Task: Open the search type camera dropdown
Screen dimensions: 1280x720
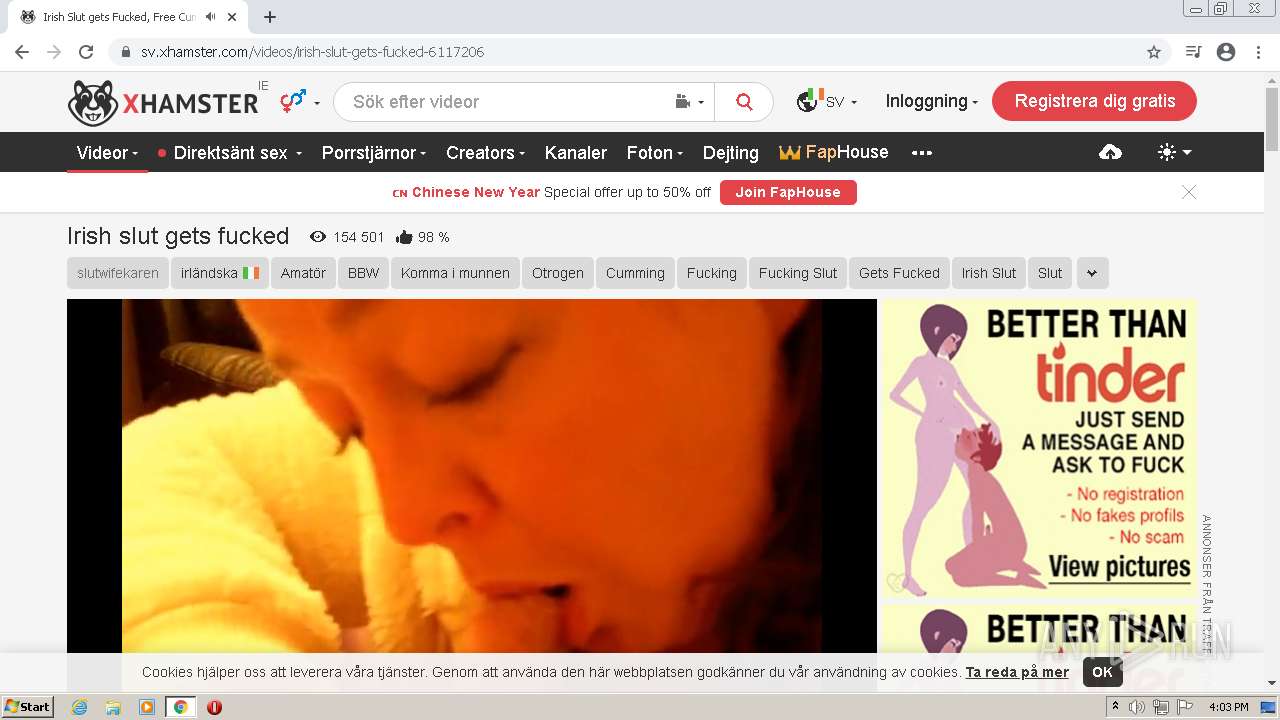Action: click(x=689, y=102)
